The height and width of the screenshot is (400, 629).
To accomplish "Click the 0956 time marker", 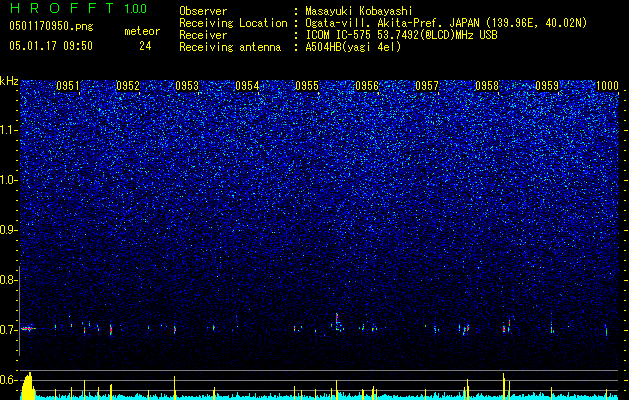I will click(x=367, y=86).
